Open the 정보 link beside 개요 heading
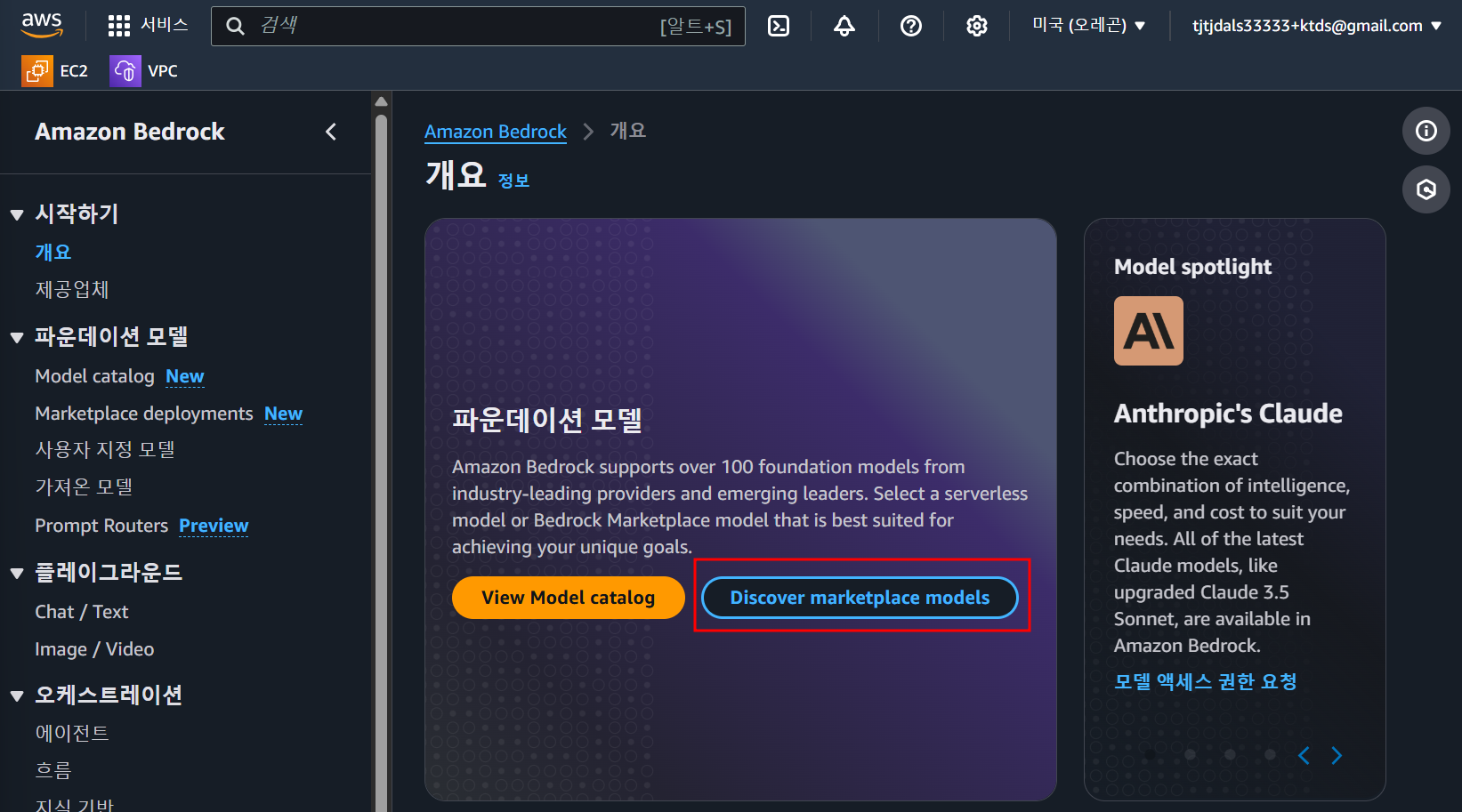This screenshot has height=812, width=1462. [x=513, y=181]
